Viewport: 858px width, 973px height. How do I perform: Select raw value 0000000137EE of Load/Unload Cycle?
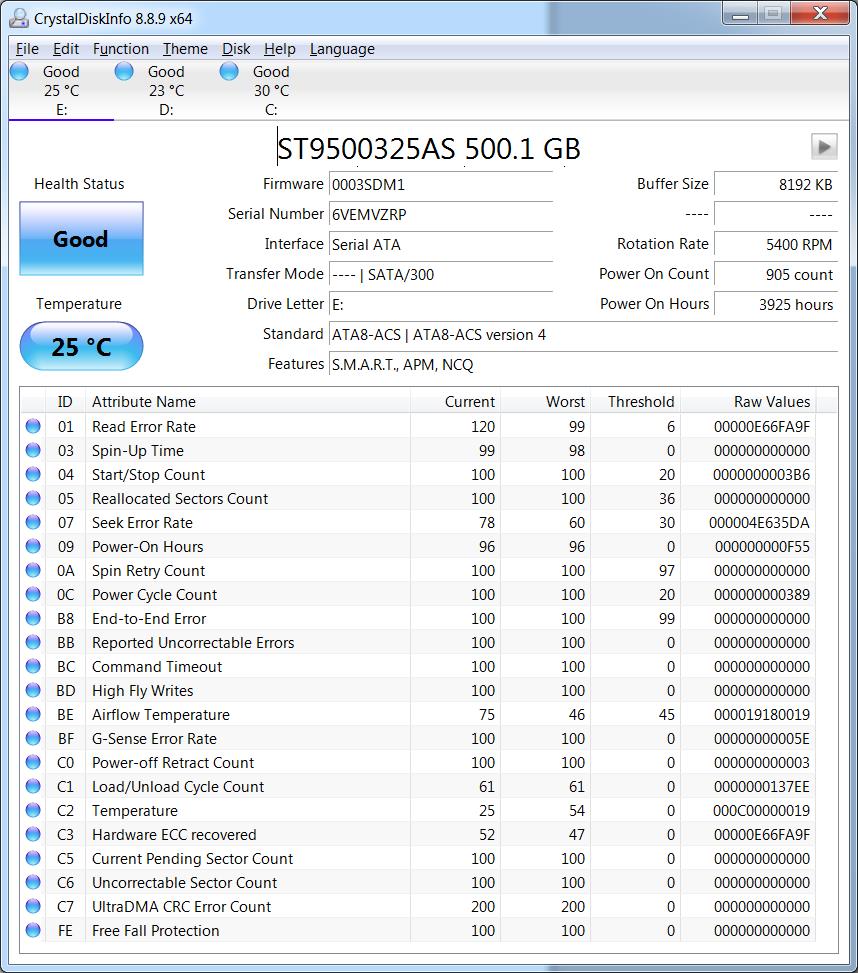[761, 787]
